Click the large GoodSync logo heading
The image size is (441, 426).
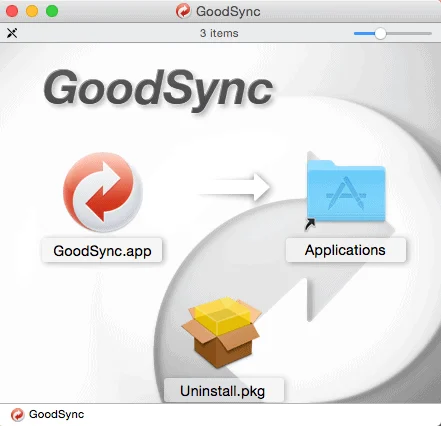158,89
